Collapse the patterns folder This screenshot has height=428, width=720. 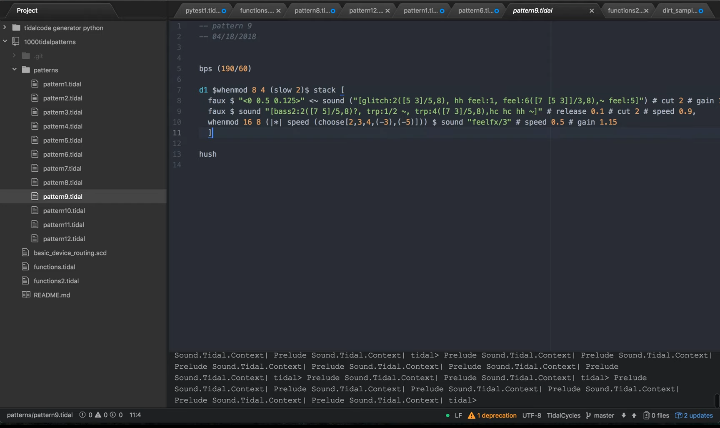15,70
